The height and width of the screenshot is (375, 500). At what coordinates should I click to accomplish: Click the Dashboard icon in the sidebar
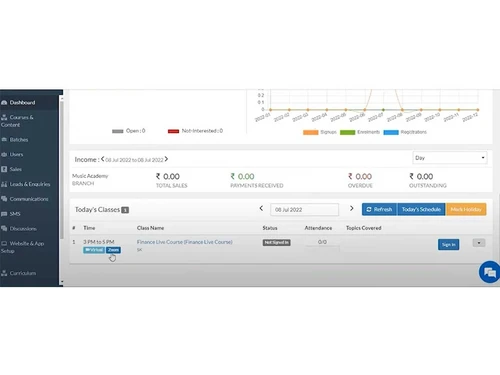(4, 103)
